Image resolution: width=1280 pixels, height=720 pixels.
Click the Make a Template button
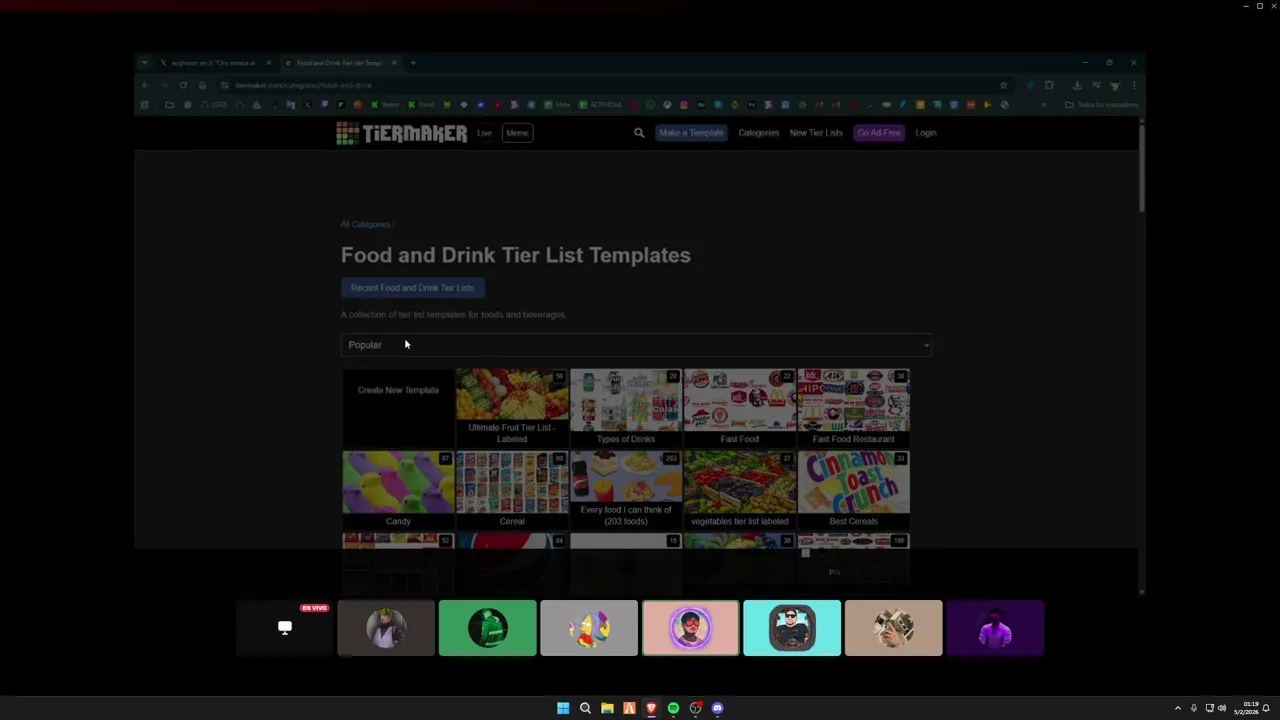click(x=691, y=133)
